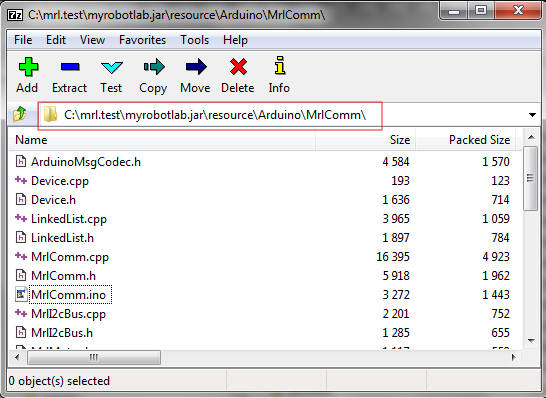Viewport: 546px width, 398px height.
Task: Select the Device.h file name
Action: pyautogui.click(x=53, y=200)
